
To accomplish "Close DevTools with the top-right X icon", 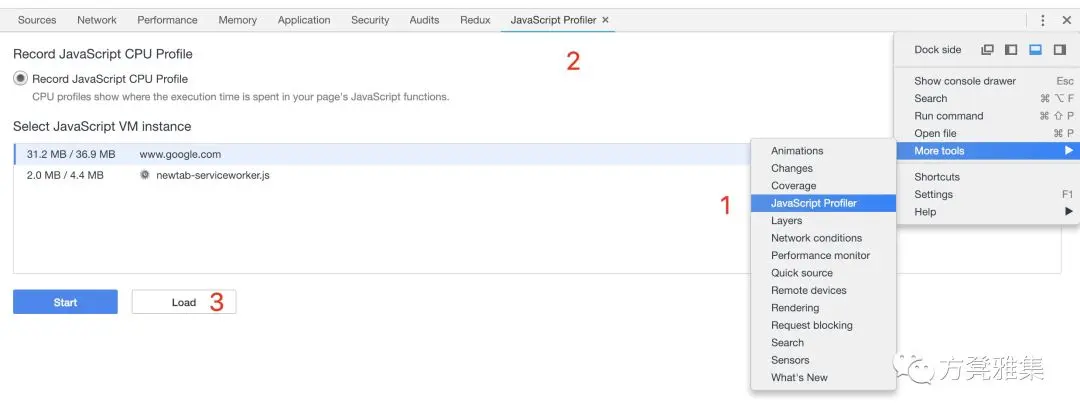I will coord(1066,20).
